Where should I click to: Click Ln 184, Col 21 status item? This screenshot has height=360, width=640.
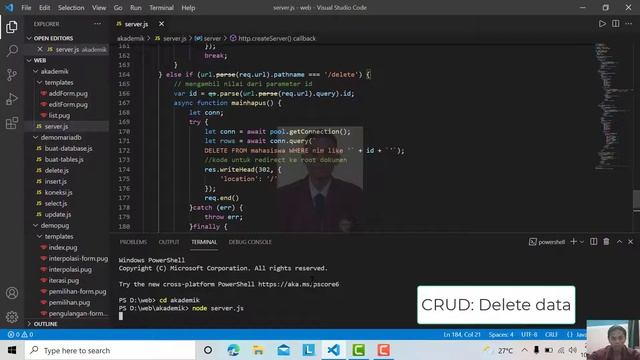point(462,334)
